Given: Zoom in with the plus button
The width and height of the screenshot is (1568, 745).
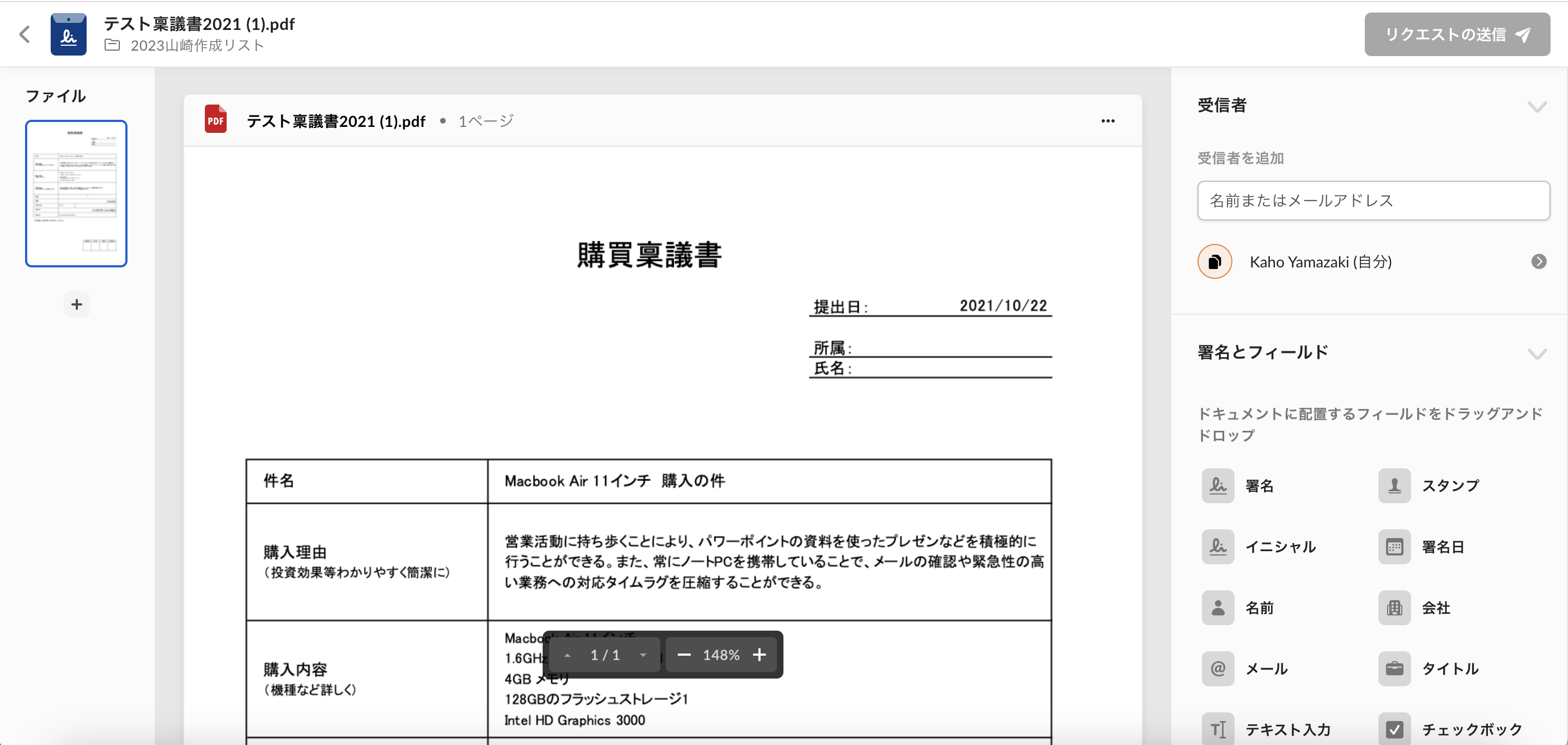Looking at the screenshot, I should click(x=759, y=655).
